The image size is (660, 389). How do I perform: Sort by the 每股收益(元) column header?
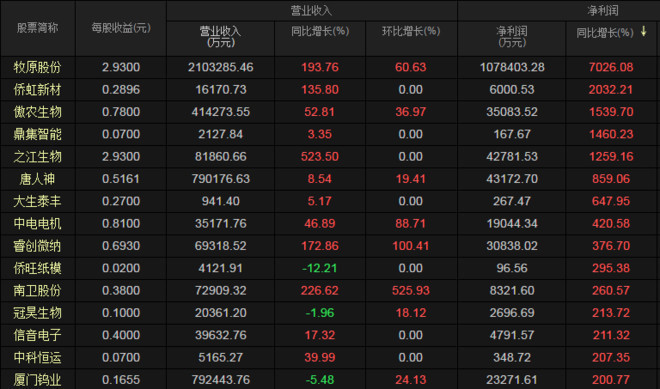click(x=121, y=28)
